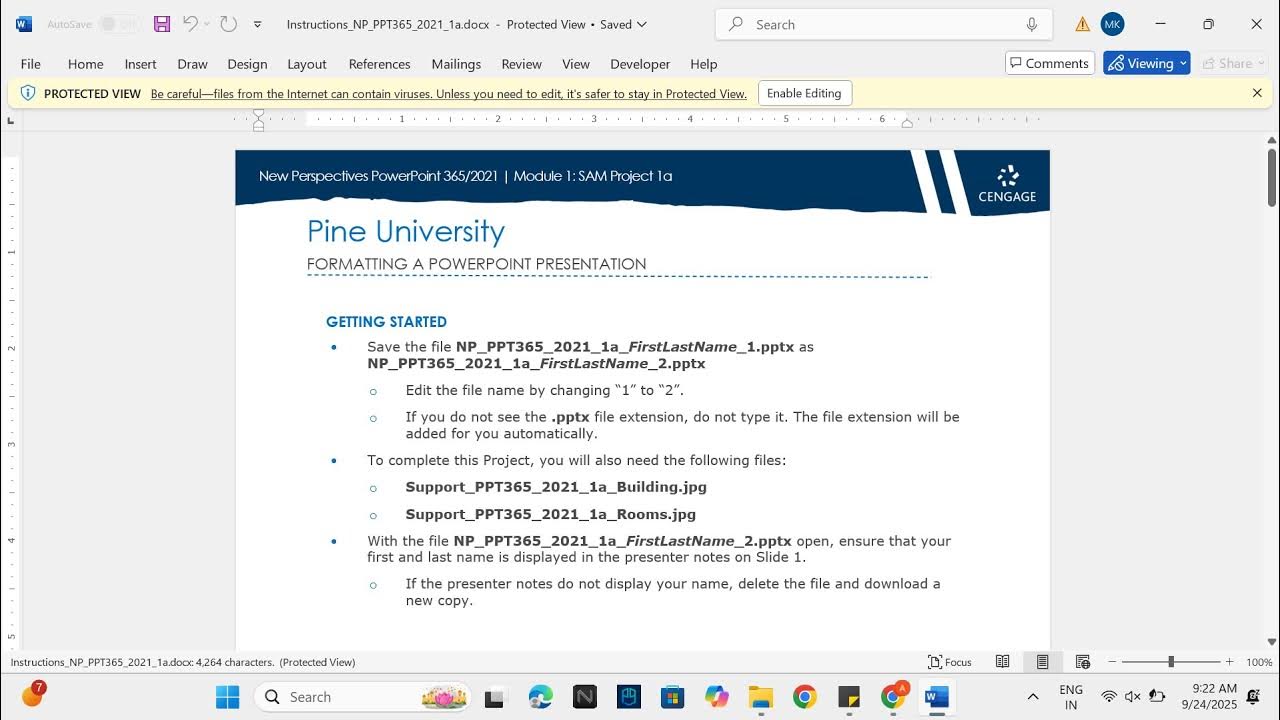Toggle the AutoSave switch
1280x720 pixels.
click(119, 24)
